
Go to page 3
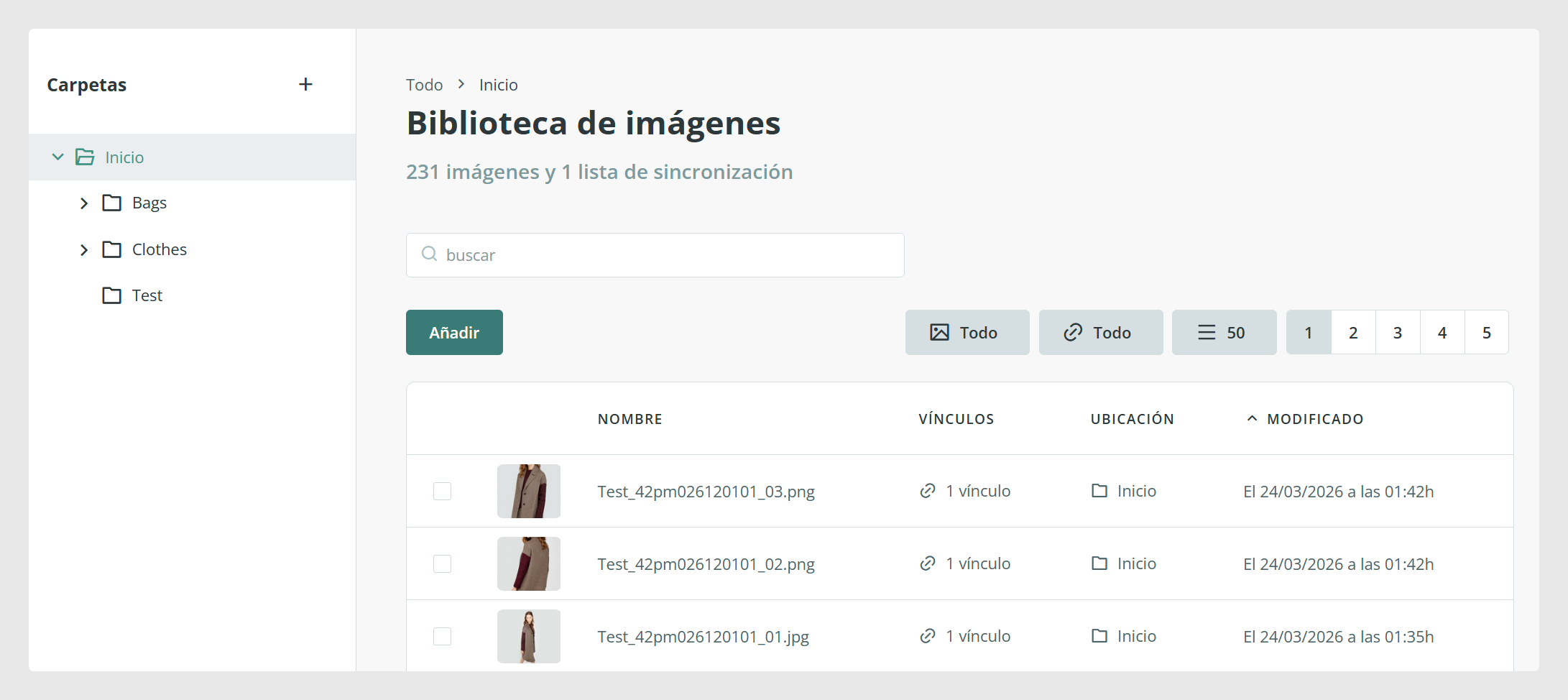coord(1398,332)
